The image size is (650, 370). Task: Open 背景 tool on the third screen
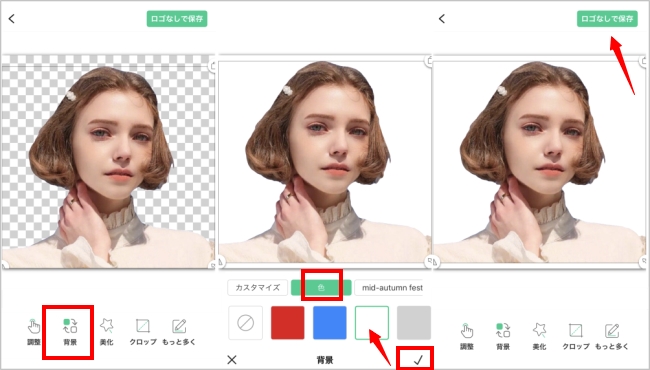pos(503,336)
